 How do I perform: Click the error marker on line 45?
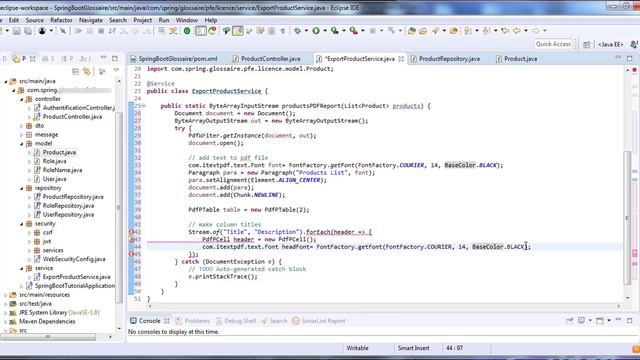tap(132, 254)
